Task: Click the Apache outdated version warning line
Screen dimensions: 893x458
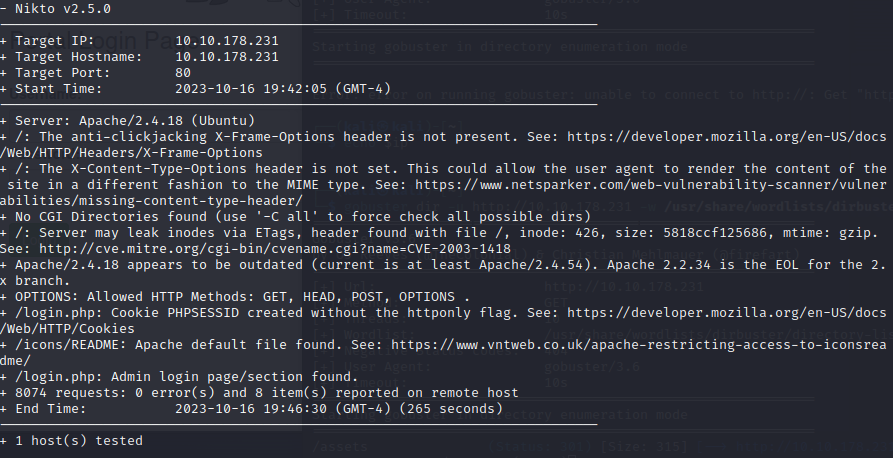Action: [400, 265]
